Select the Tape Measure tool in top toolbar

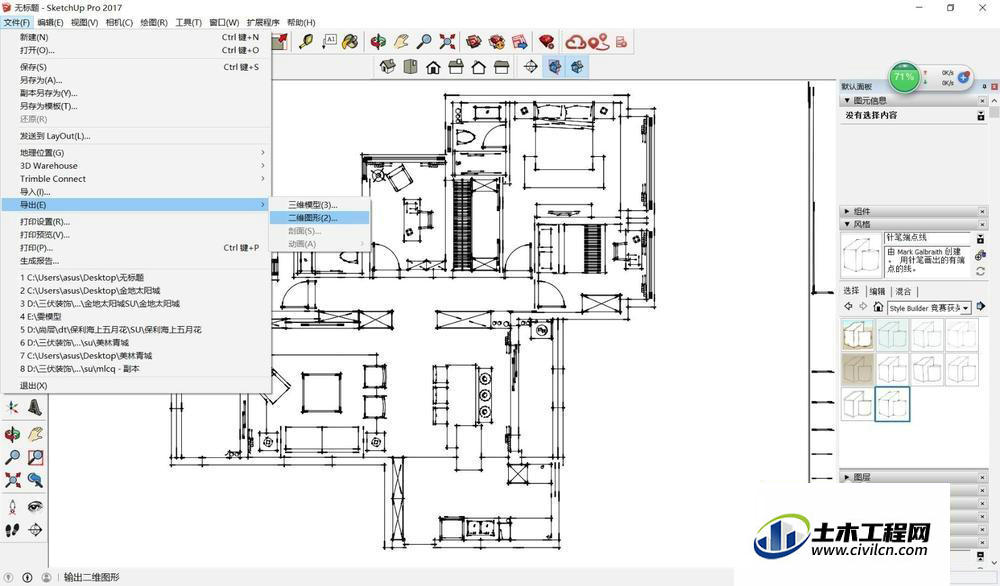click(306, 42)
